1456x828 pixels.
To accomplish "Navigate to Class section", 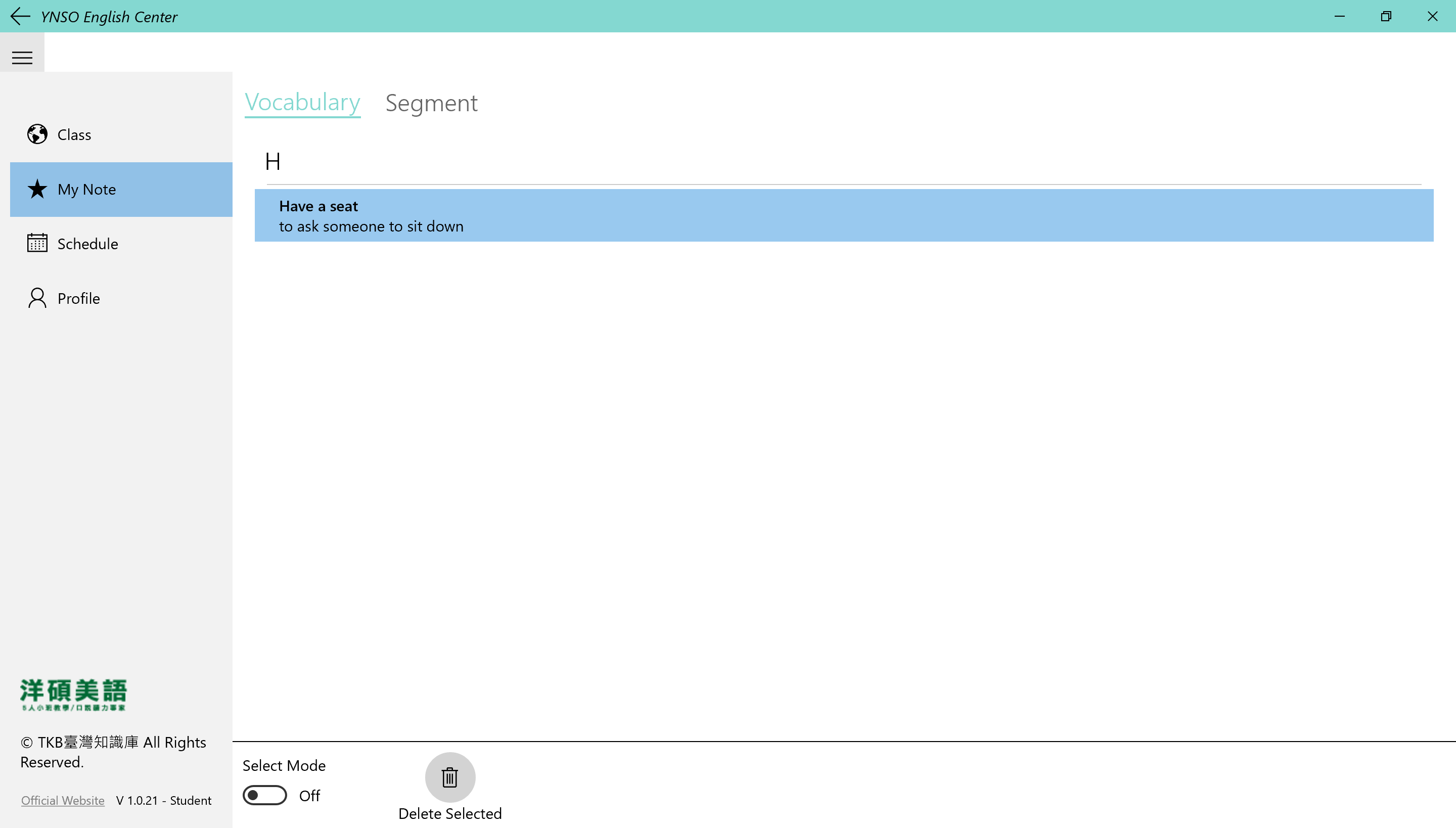I will coord(74,135).
